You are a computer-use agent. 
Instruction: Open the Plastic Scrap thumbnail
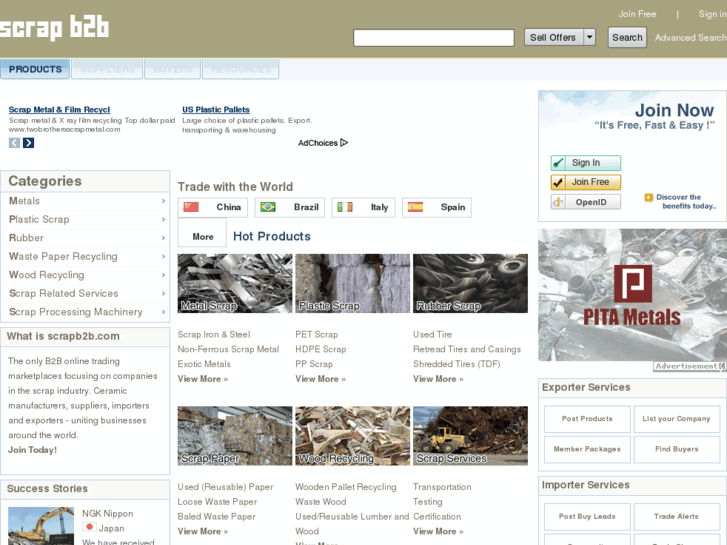point(353,283)
